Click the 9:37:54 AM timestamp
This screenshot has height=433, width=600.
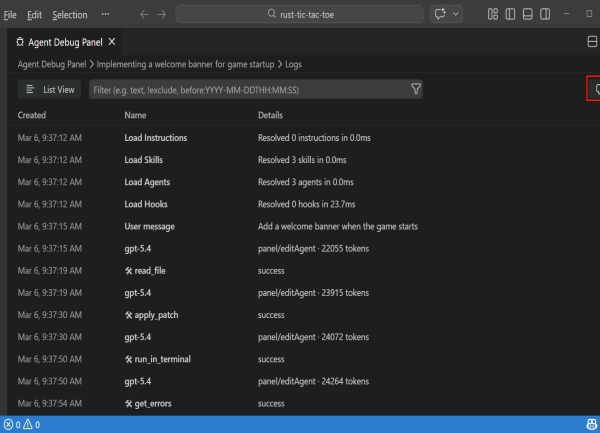pyautogui.click(x=50, y=404)
